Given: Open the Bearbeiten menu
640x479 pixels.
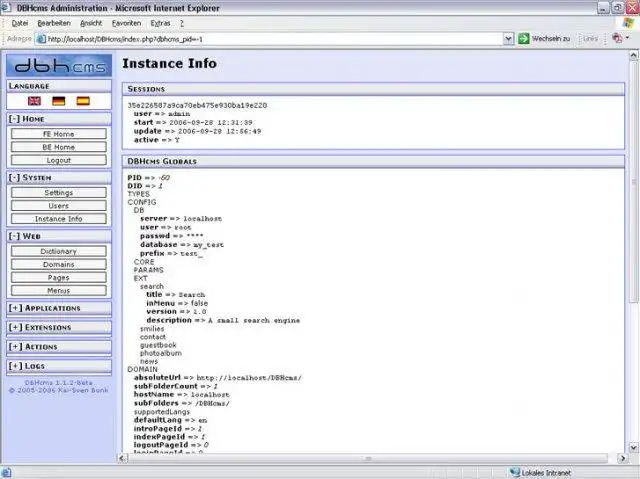Looking at the screenshot, I should point(54,23).
